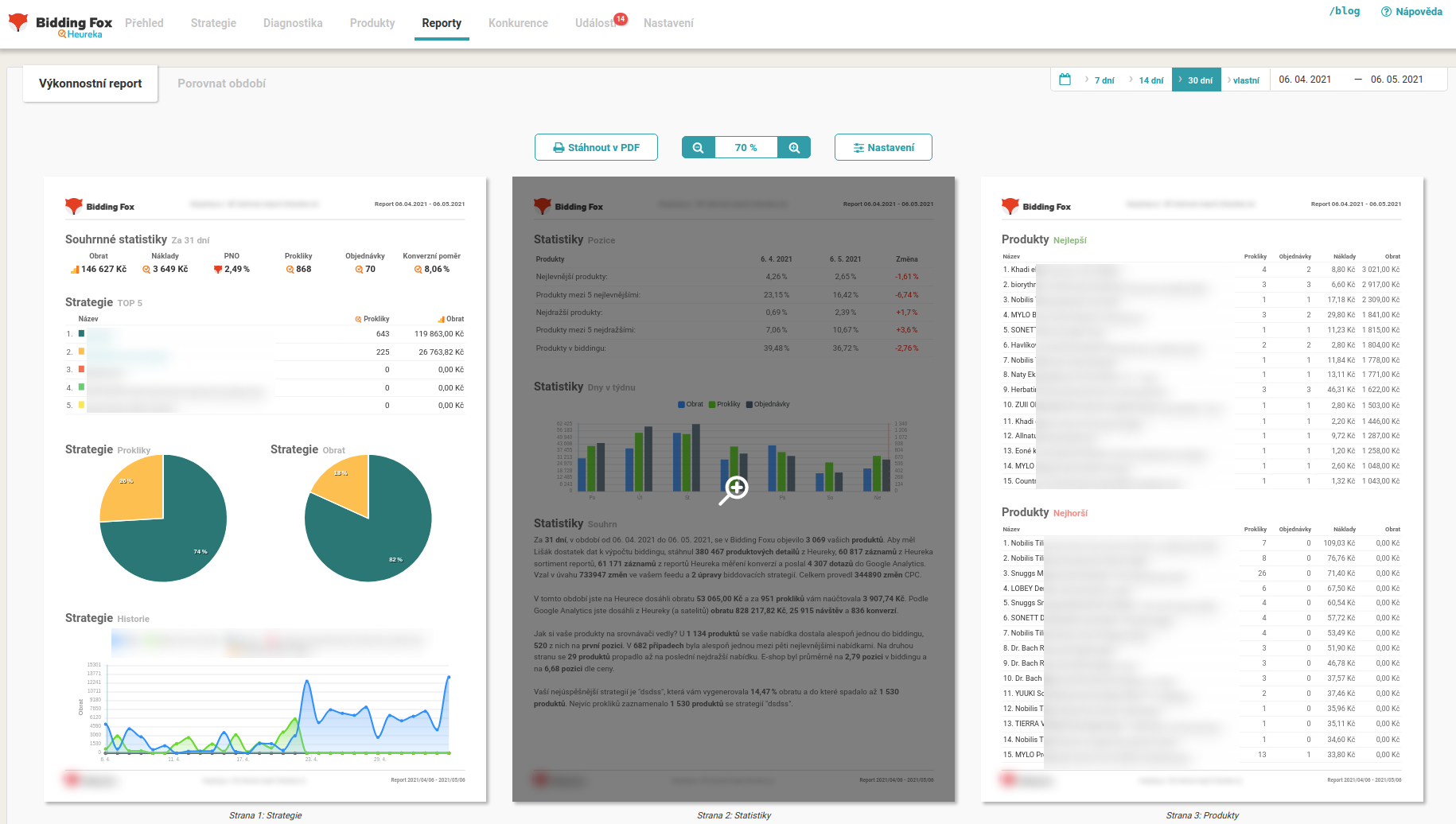Click orange swatch of strategy row 3
1456x824 pixels.
[81, 370]
